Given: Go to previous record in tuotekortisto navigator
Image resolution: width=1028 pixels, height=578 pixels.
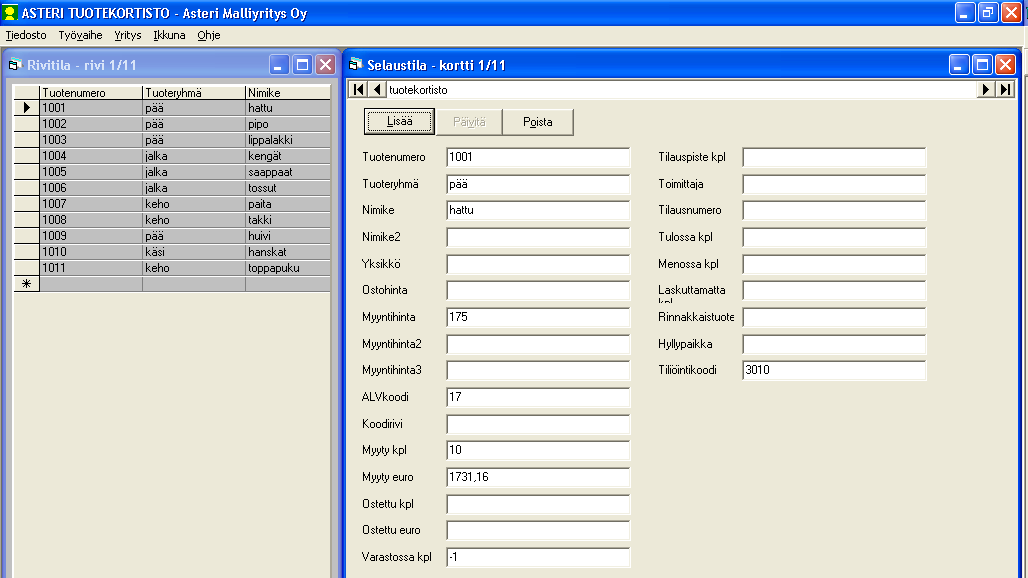Looking at the screenshot, I should pyautogui.click(x=377, y=89).
